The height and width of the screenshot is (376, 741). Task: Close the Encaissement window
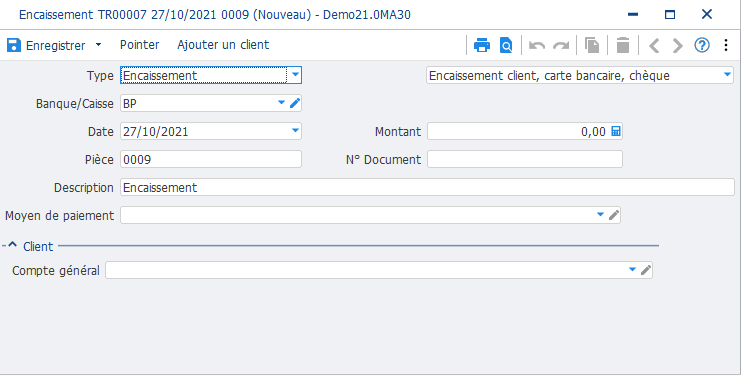707,15
